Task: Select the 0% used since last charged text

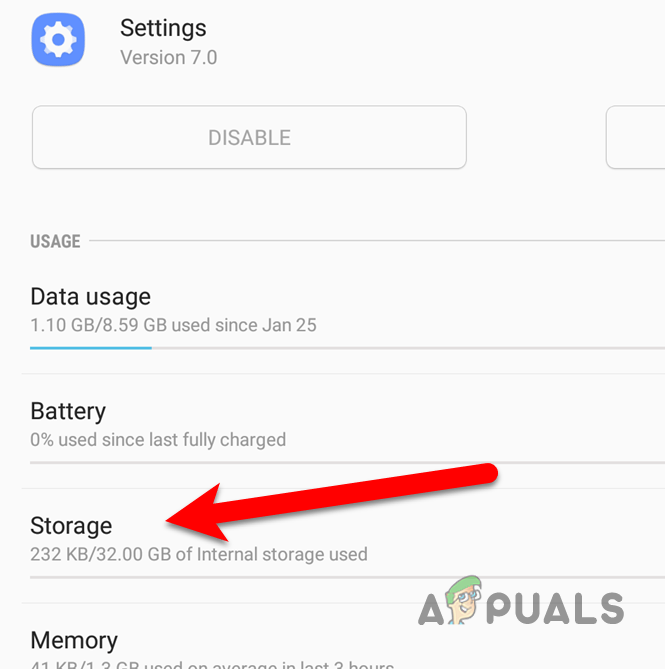Action: (x=158, y=439)
